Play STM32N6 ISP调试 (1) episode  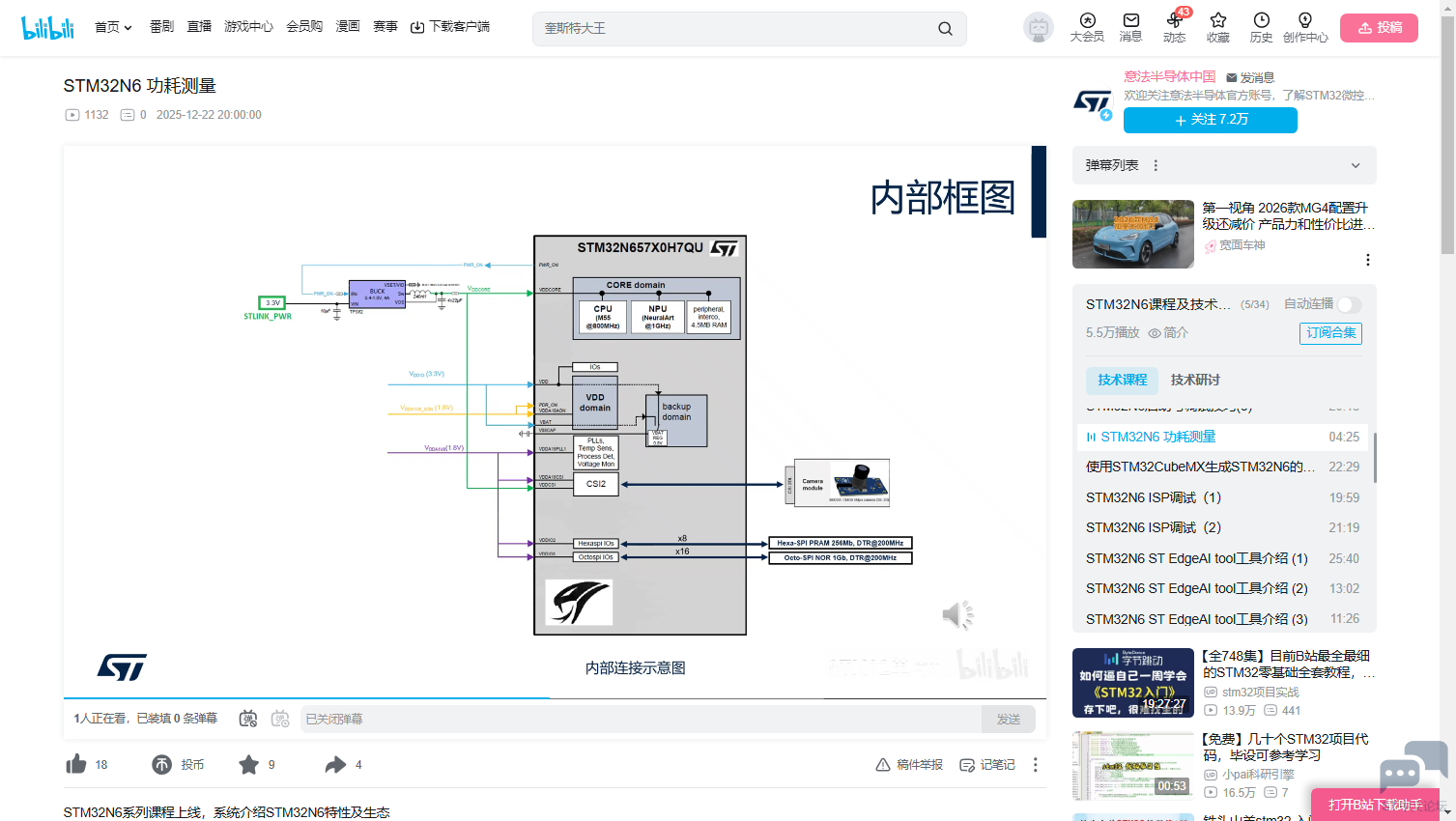tap(1222, 497)
